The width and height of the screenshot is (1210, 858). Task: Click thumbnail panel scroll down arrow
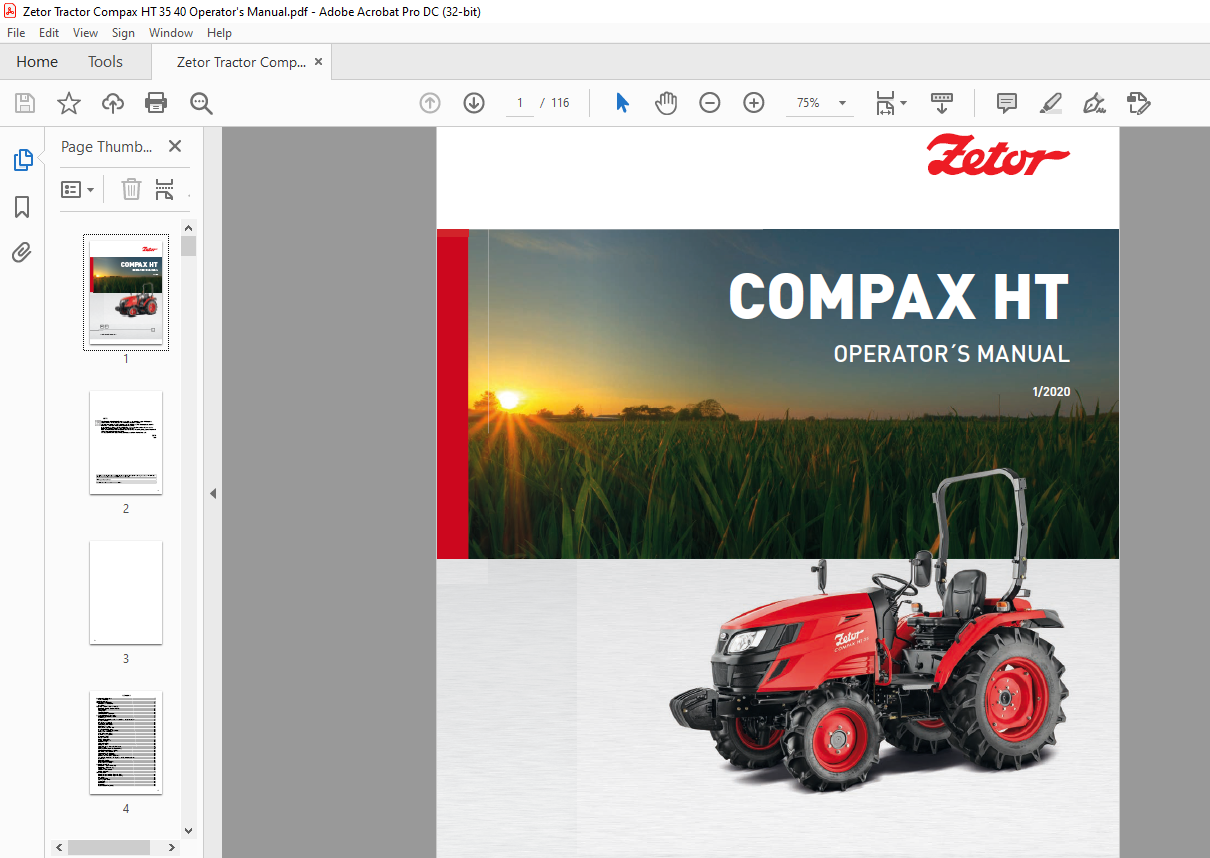tap(189, 831)
